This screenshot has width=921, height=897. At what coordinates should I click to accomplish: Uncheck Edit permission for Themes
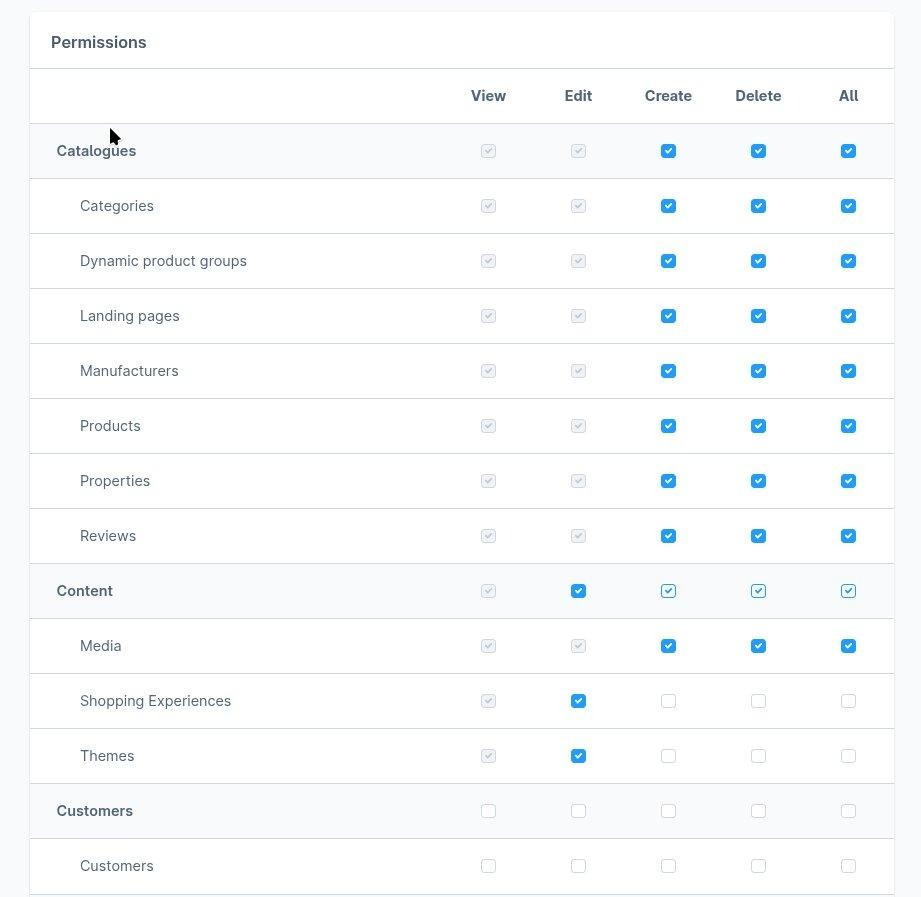[578, 756]
